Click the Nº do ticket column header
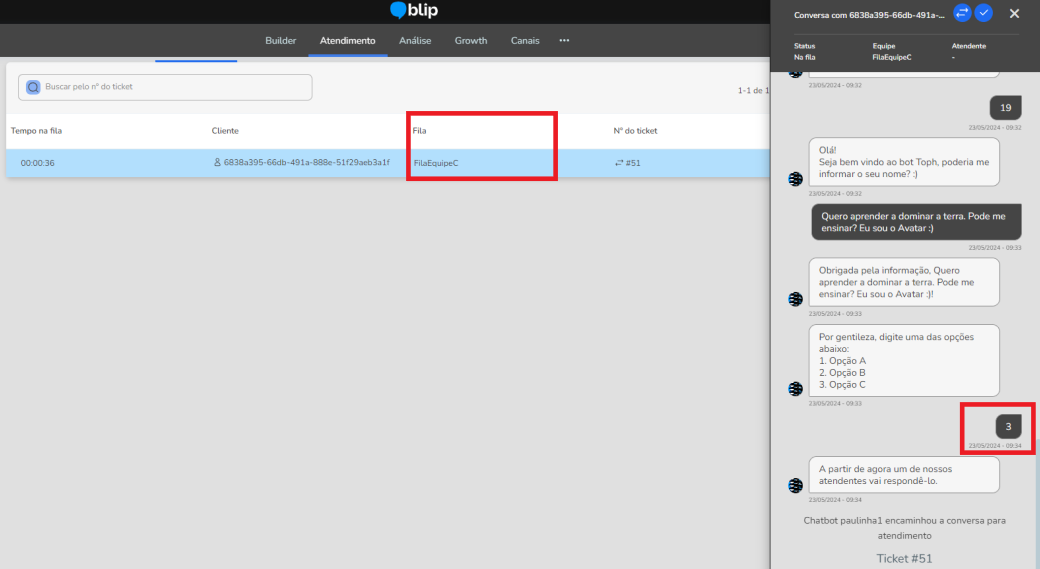Viewport: 1040px width, 569px height. [635, 131]
